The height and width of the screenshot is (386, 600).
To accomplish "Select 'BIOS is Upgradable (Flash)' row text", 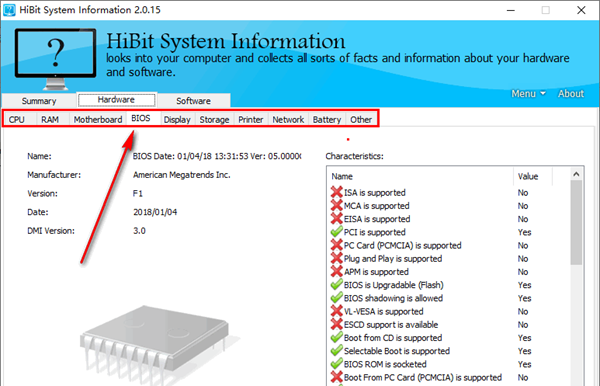I will pos(393,285).
